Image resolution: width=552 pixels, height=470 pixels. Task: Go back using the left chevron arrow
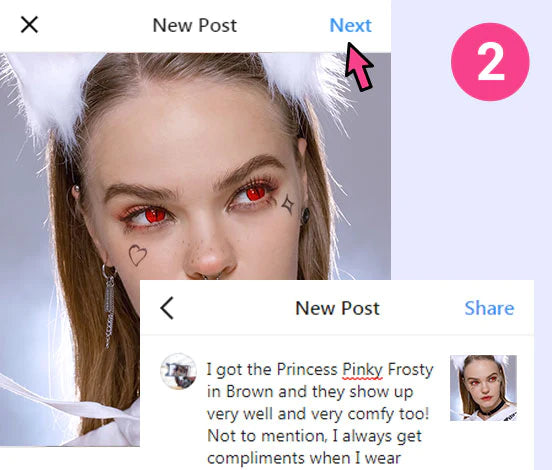click(167, 308)
